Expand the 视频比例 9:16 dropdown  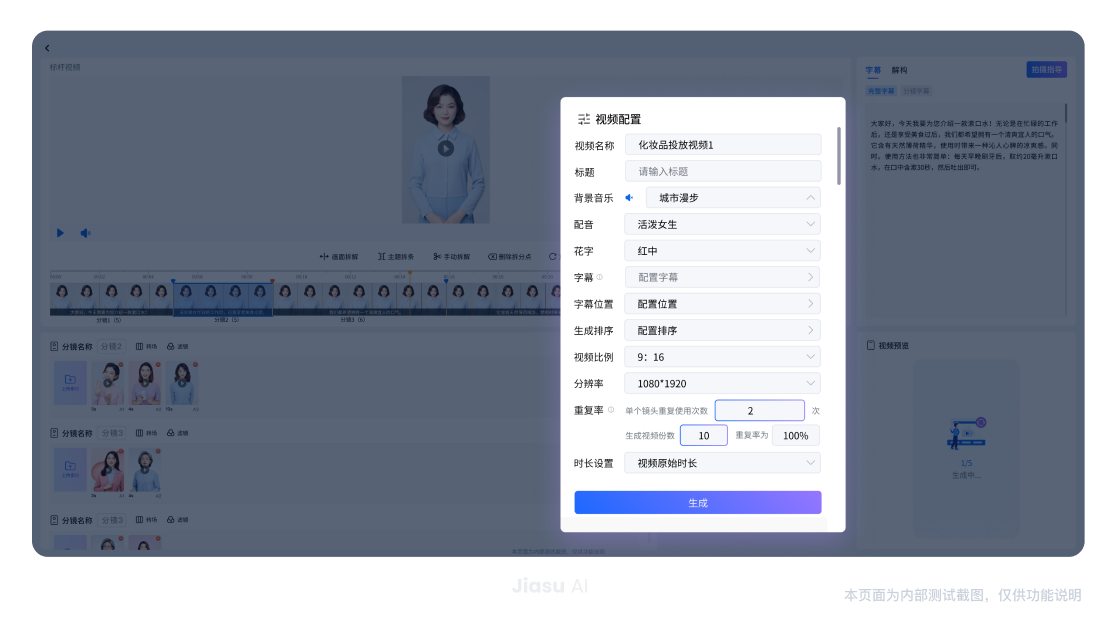click(x=722, y=357)
